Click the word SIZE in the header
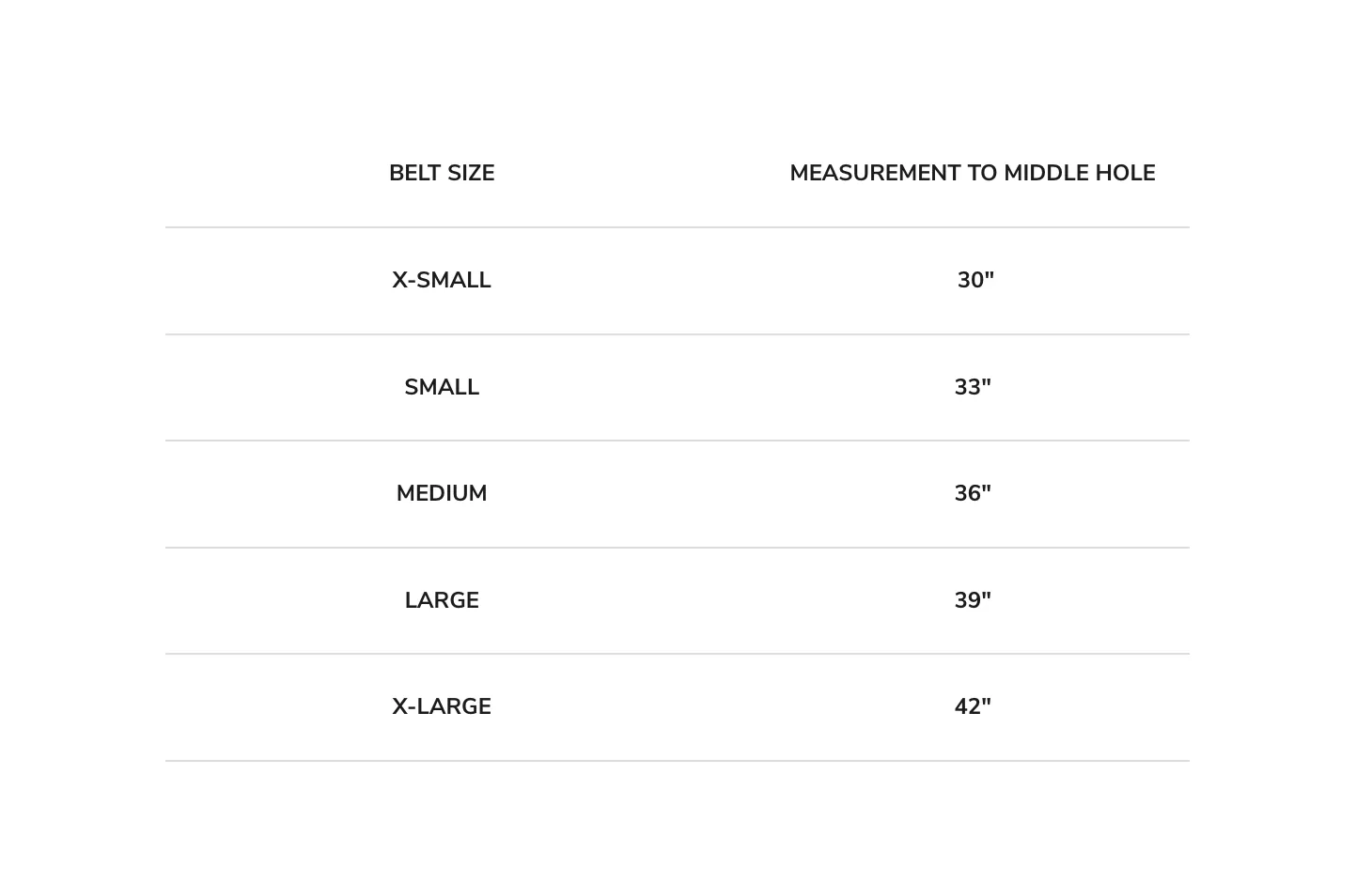Viewport: 1372px width, 883px height. click(x=470, y=173)
